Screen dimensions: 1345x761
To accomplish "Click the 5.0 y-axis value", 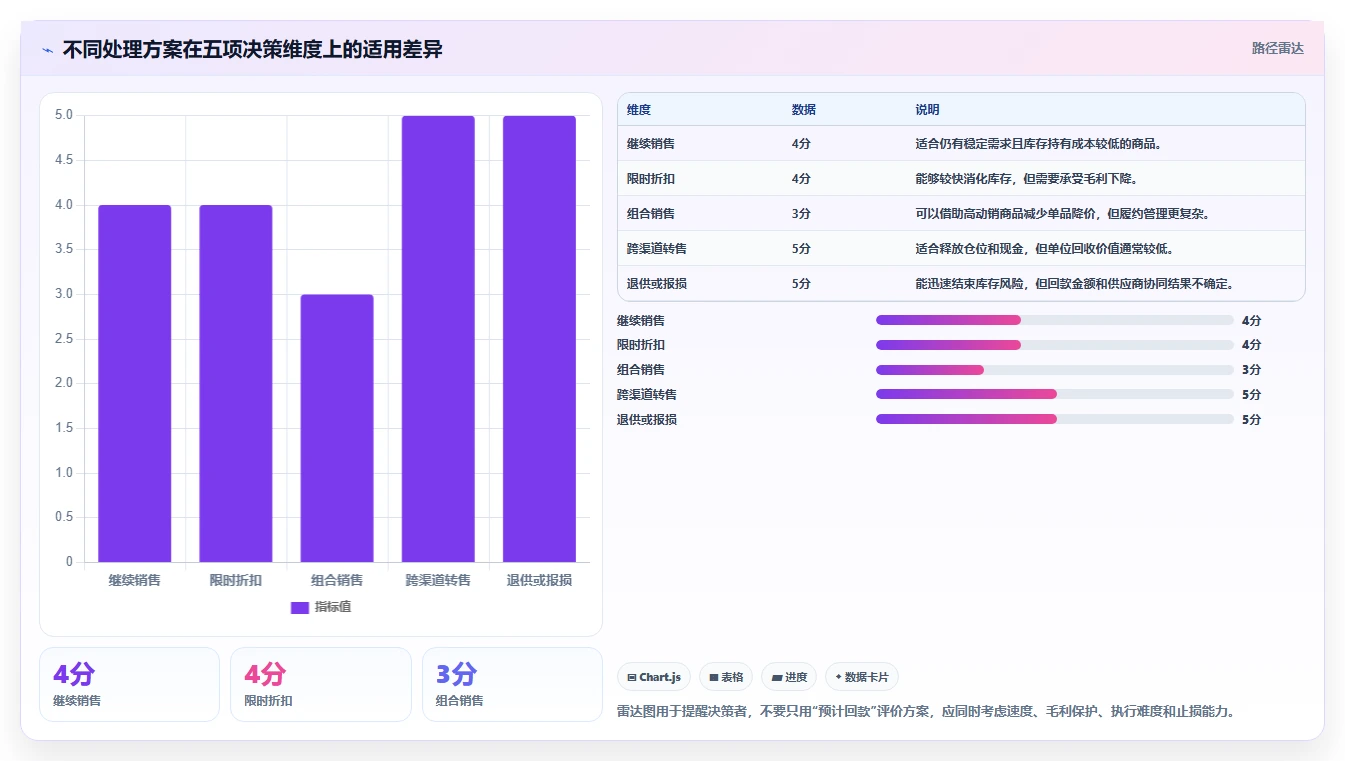I will pos(63,115).
